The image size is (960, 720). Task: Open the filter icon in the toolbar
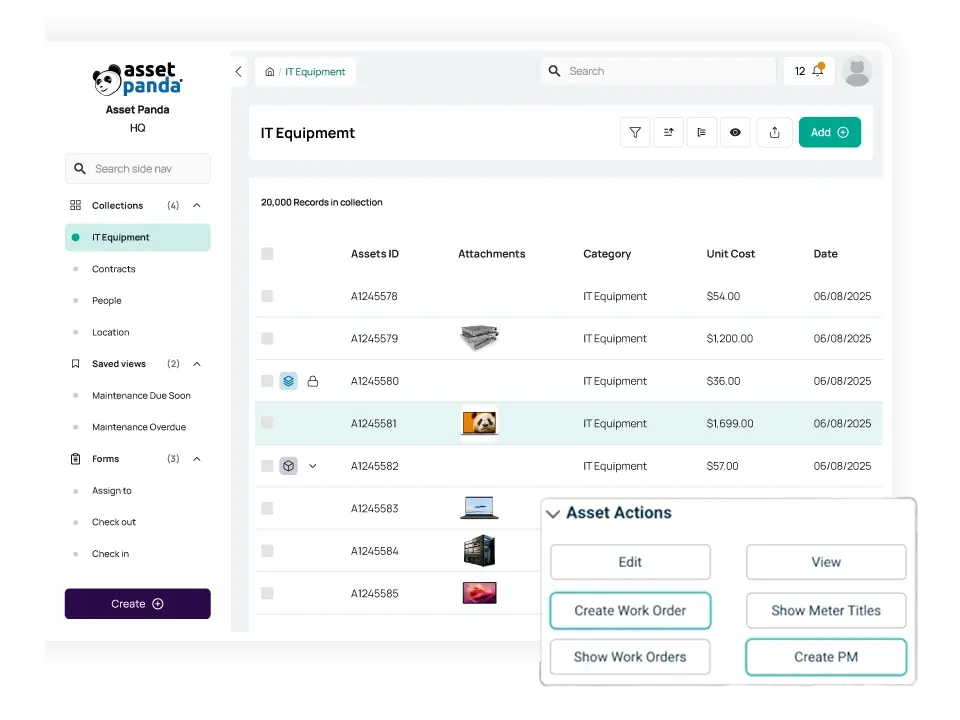[635, 132]
